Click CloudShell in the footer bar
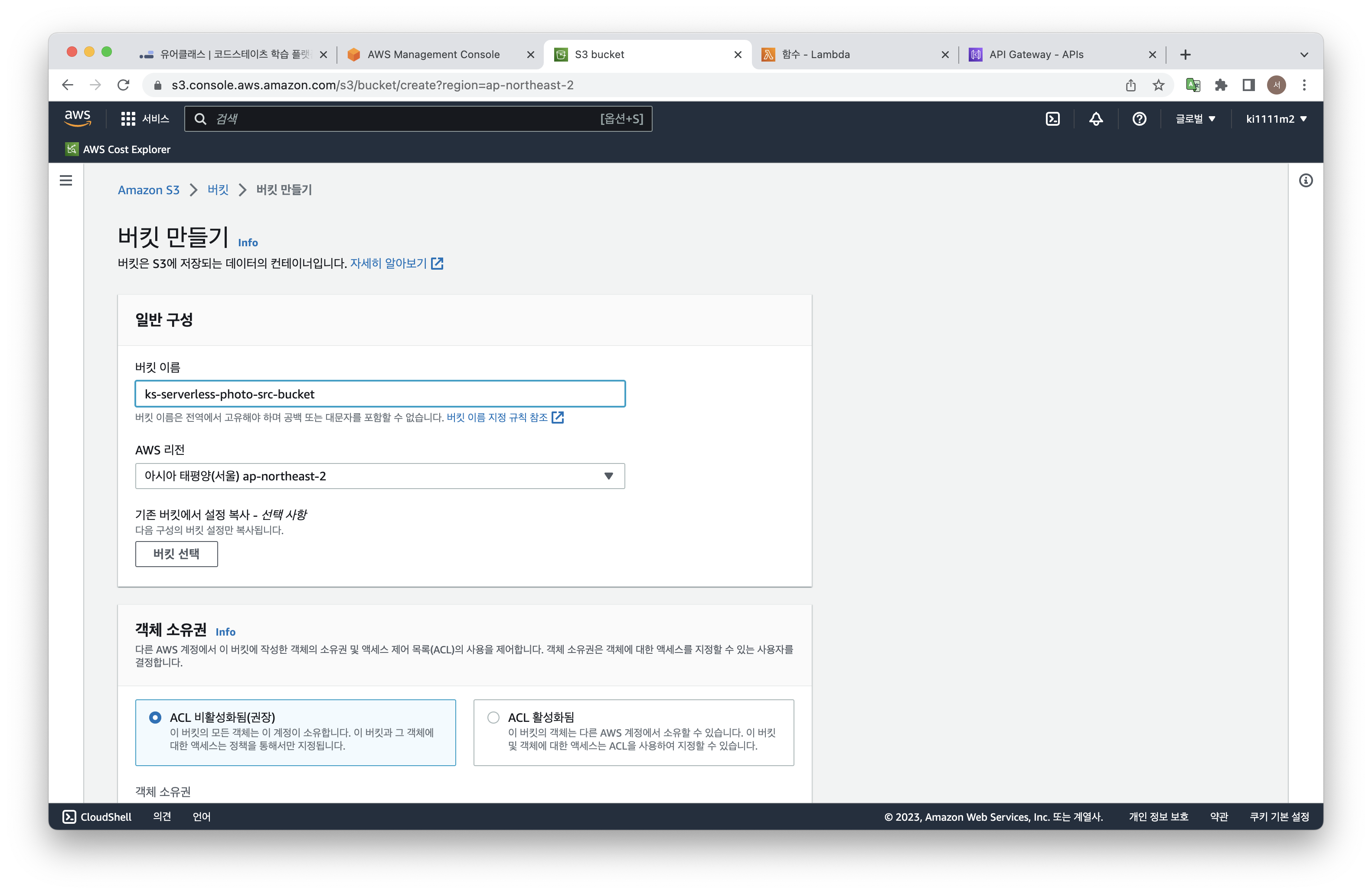Viewport: 1372px width, 894px height. [97, 816]
